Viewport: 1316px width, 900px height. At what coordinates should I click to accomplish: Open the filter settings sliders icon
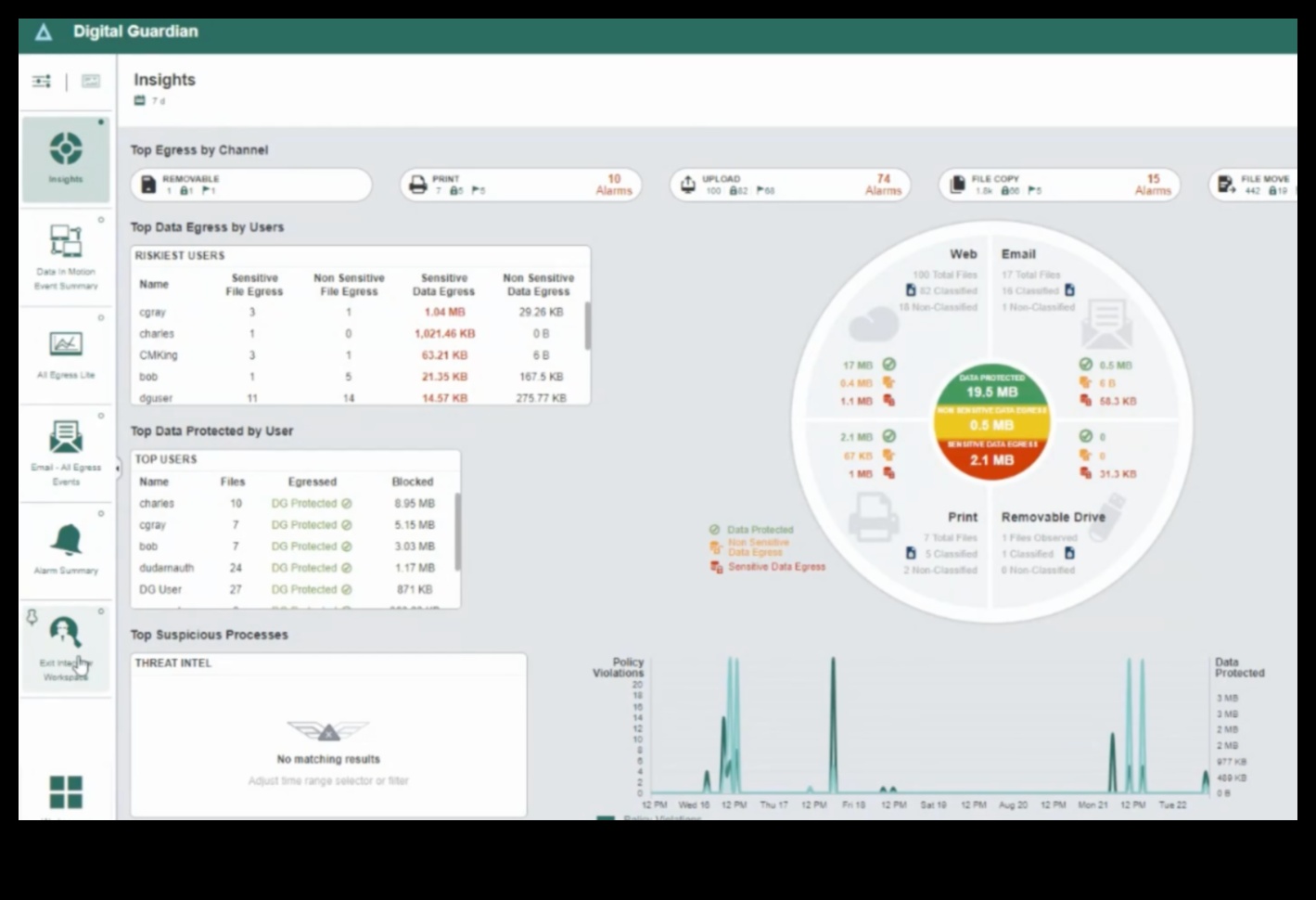click(42, 82)
